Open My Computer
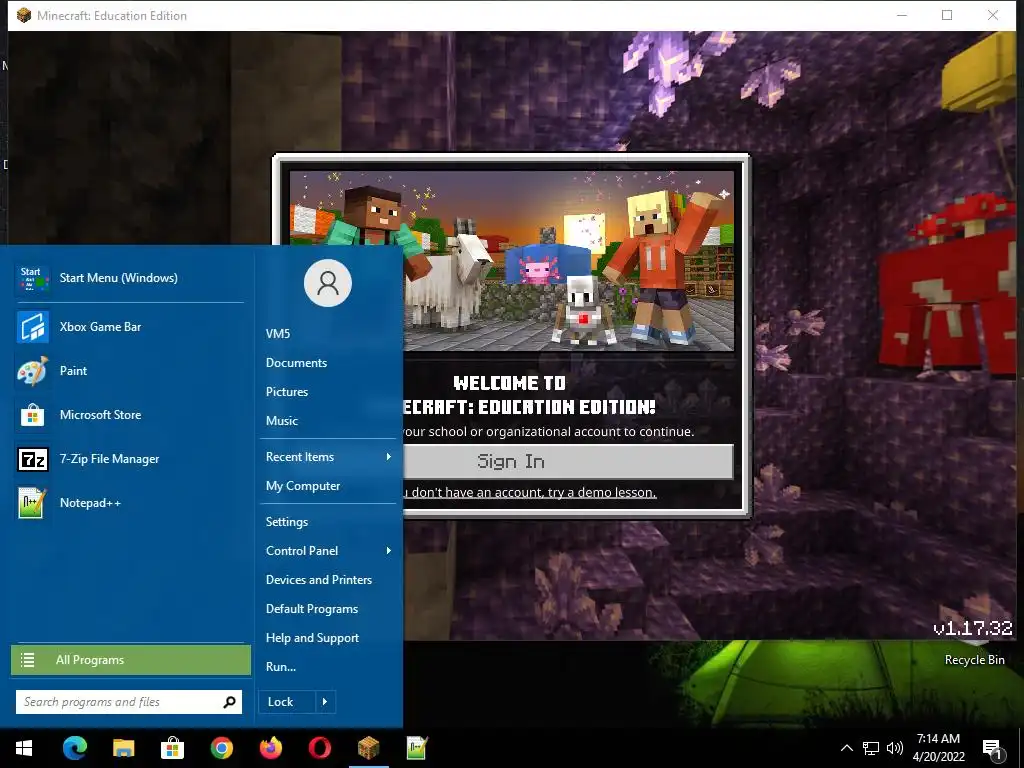This screenshot has width=1024, height=768. (302, 486)
